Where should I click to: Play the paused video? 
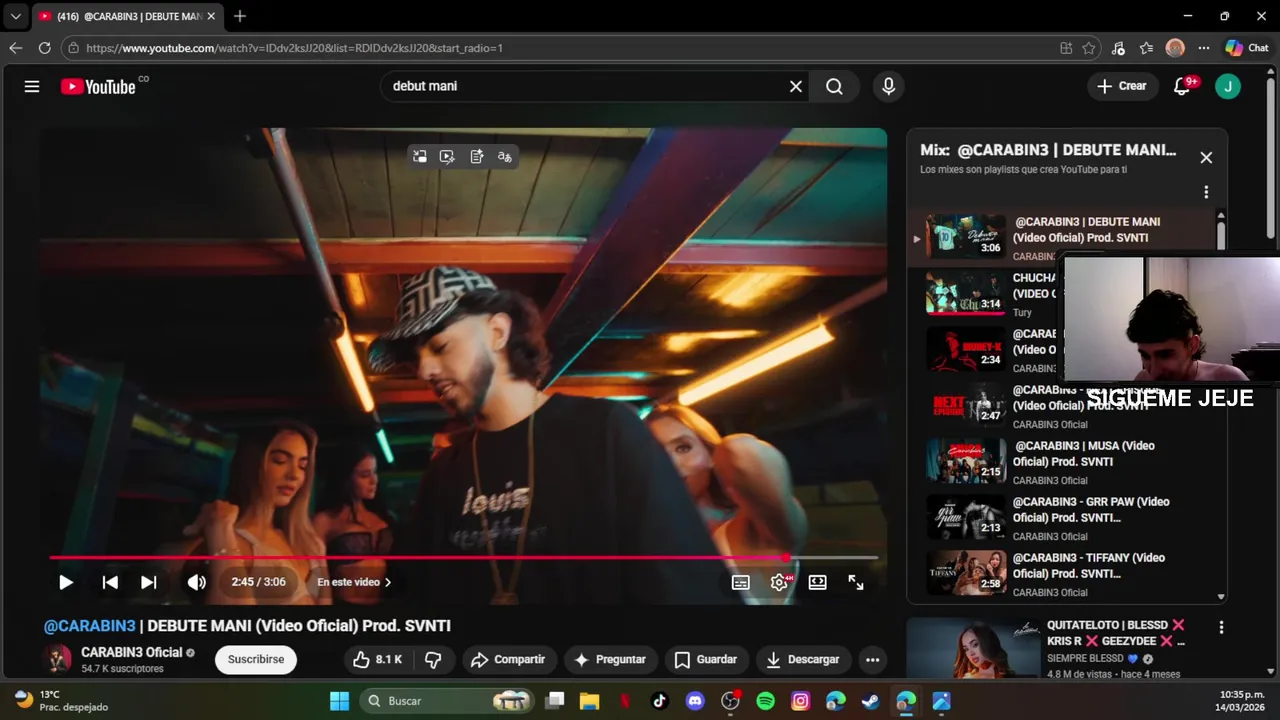pos(66,582)
